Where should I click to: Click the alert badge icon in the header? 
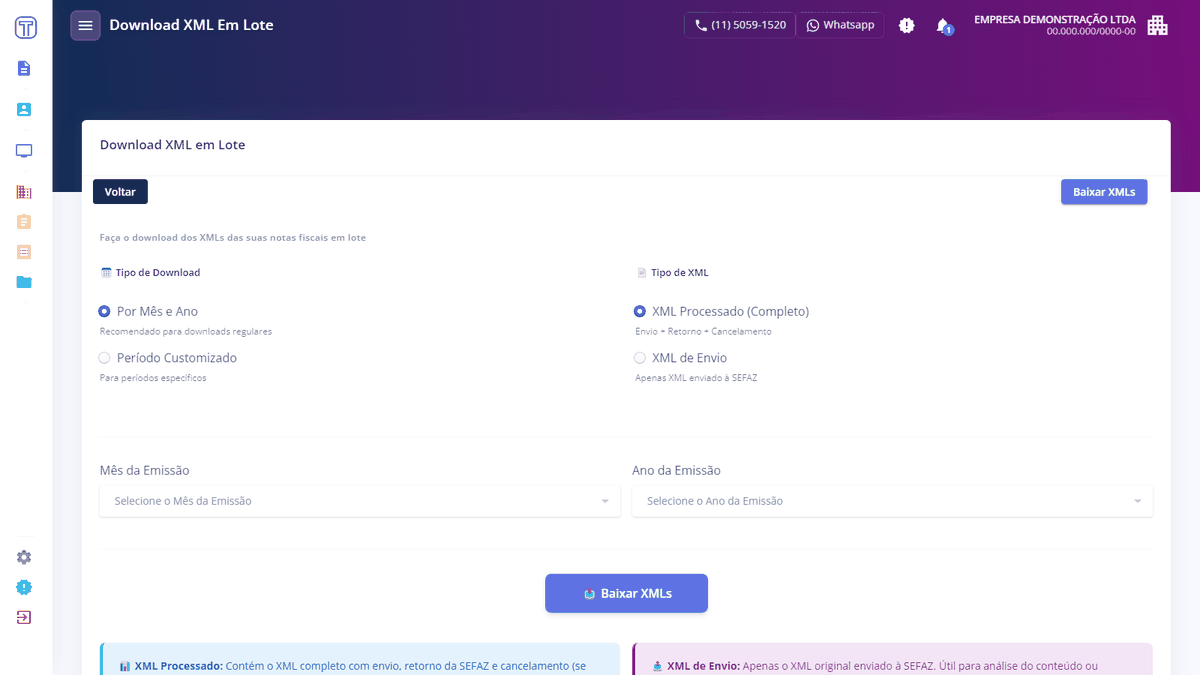click(907, 25)
